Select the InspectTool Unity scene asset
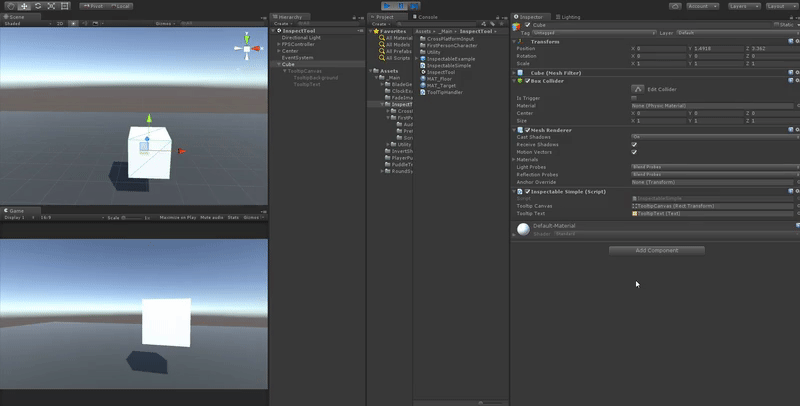Screen dimensions: 800x406 coord(437,72)
